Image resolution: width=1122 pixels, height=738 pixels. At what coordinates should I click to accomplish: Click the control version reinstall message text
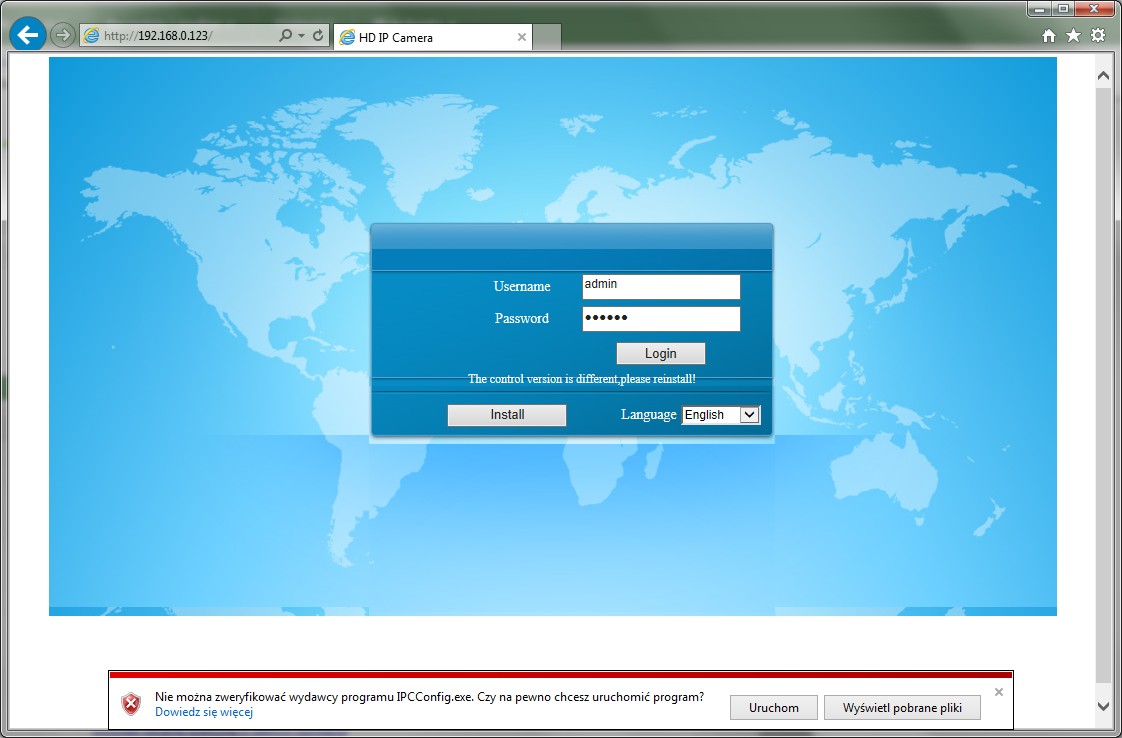click(582, 379)
